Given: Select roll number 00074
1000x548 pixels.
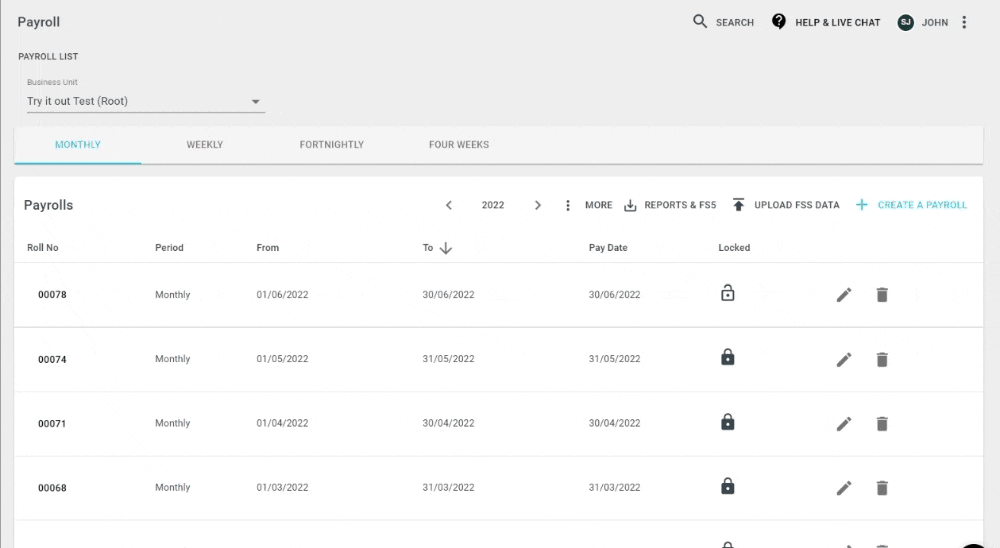Looking at the screenshot, I should (52, 360).
